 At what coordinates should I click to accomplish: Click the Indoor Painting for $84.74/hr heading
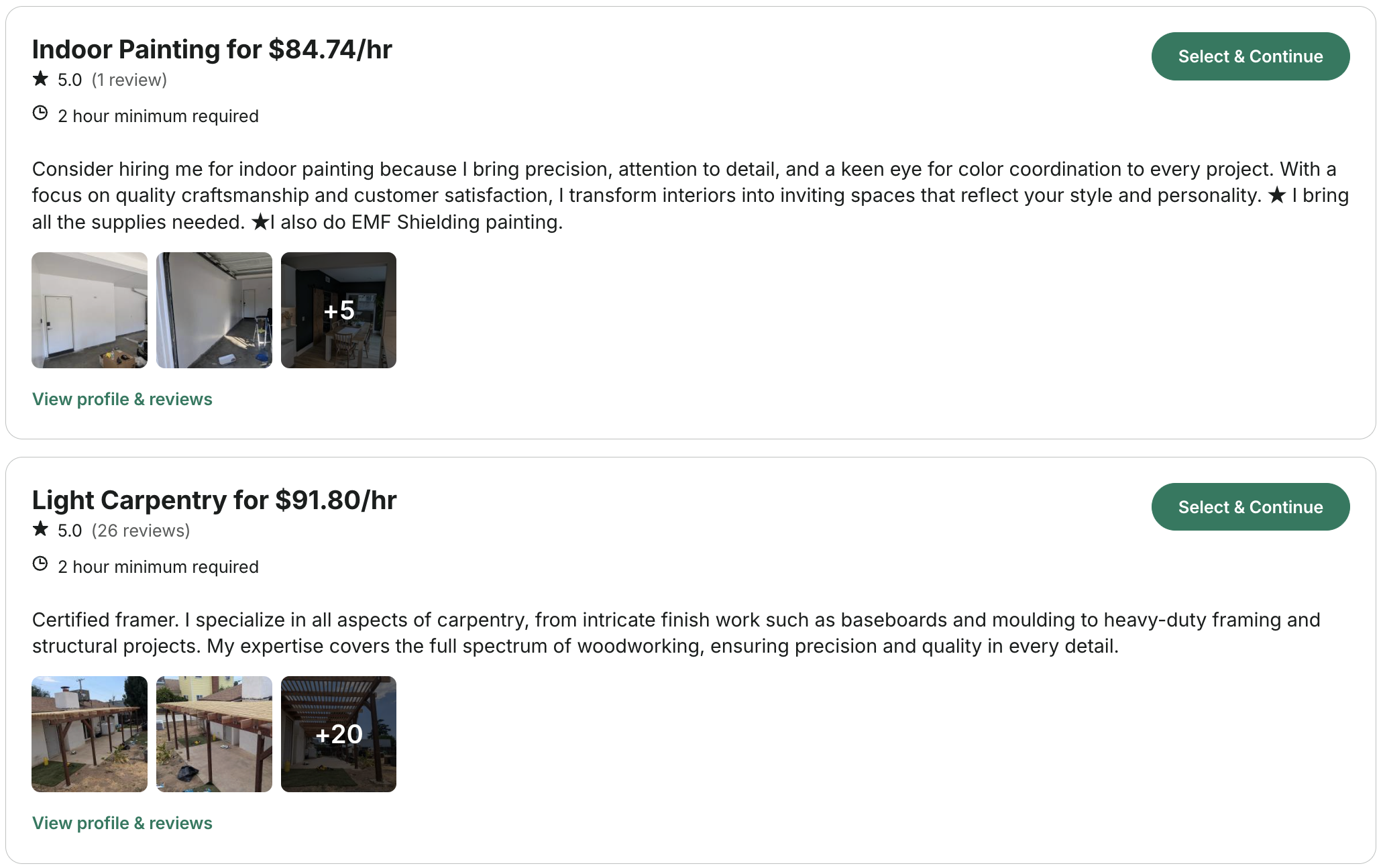point(212,50)
